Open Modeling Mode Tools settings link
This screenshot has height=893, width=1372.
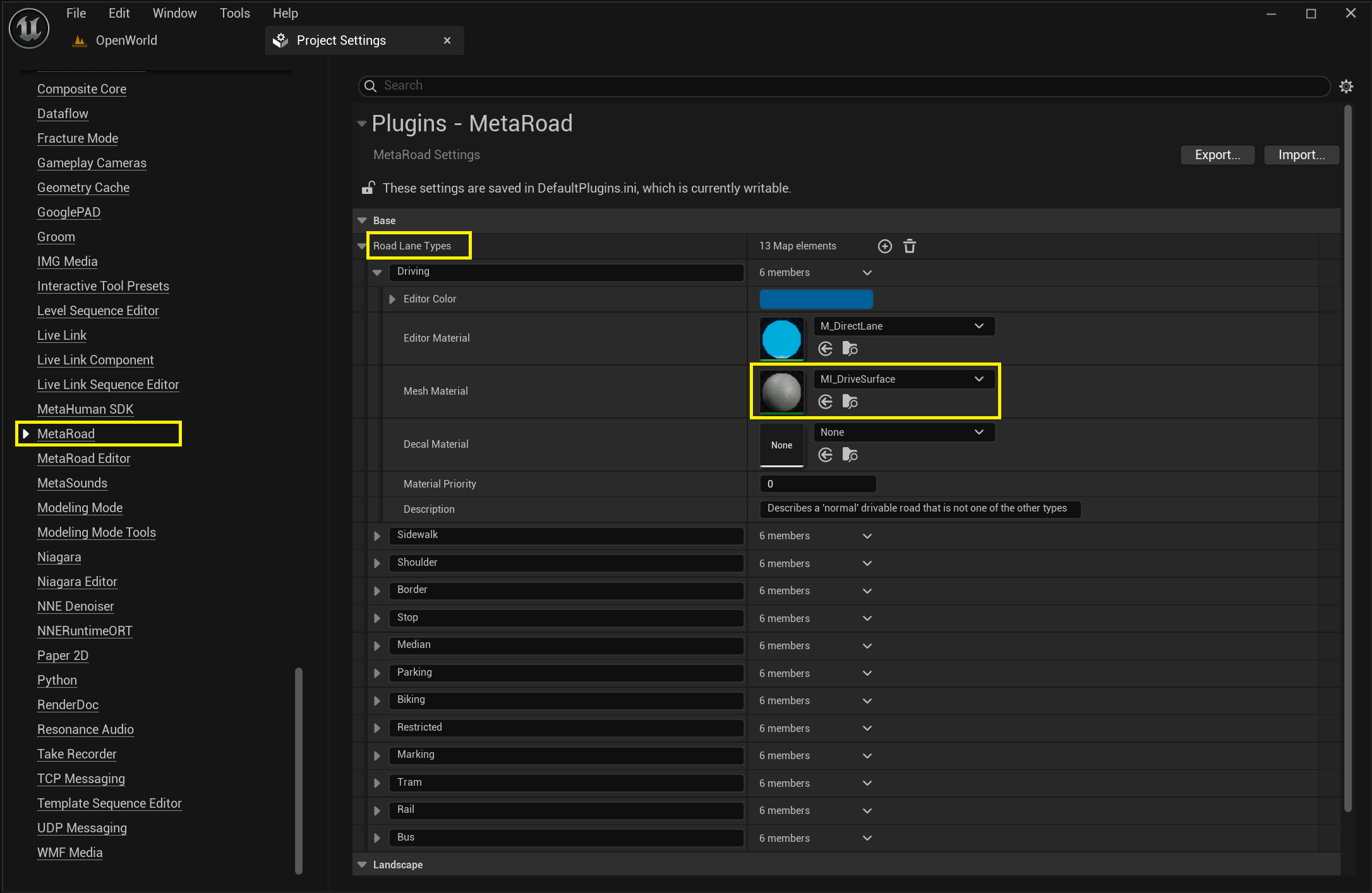(97, 532)
